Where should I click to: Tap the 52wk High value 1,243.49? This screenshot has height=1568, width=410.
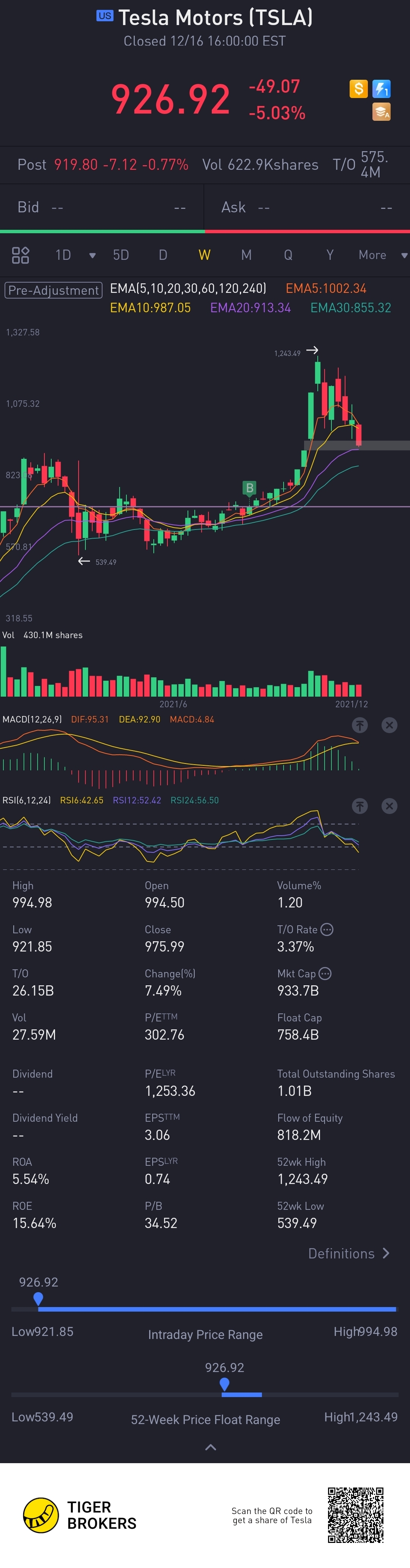click(x=302, y=1179)
